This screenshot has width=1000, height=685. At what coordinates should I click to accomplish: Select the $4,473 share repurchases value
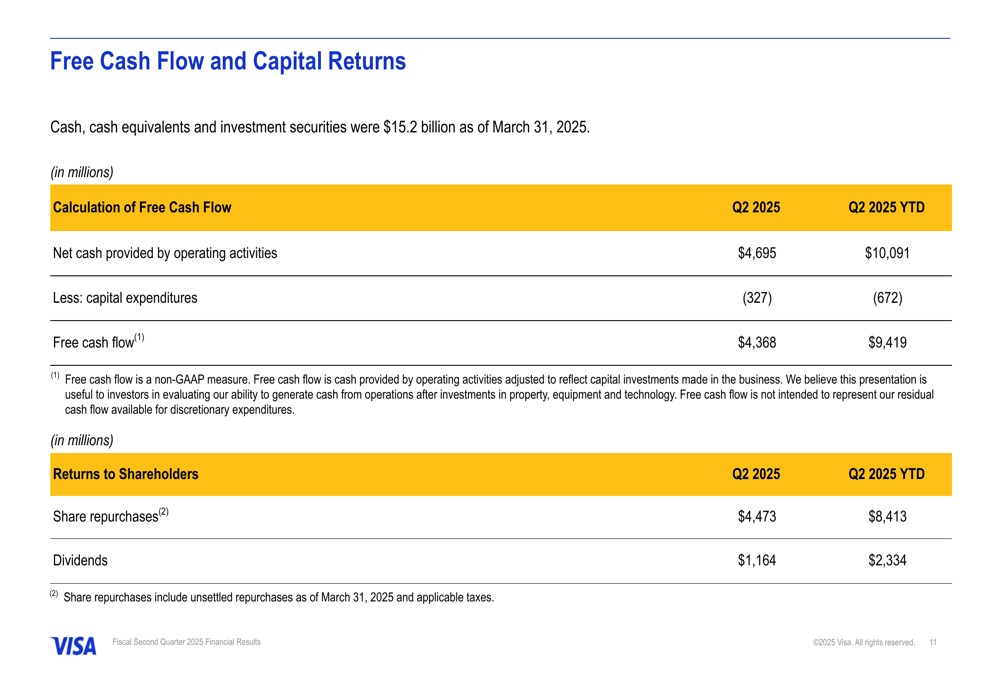coord(757,517)
